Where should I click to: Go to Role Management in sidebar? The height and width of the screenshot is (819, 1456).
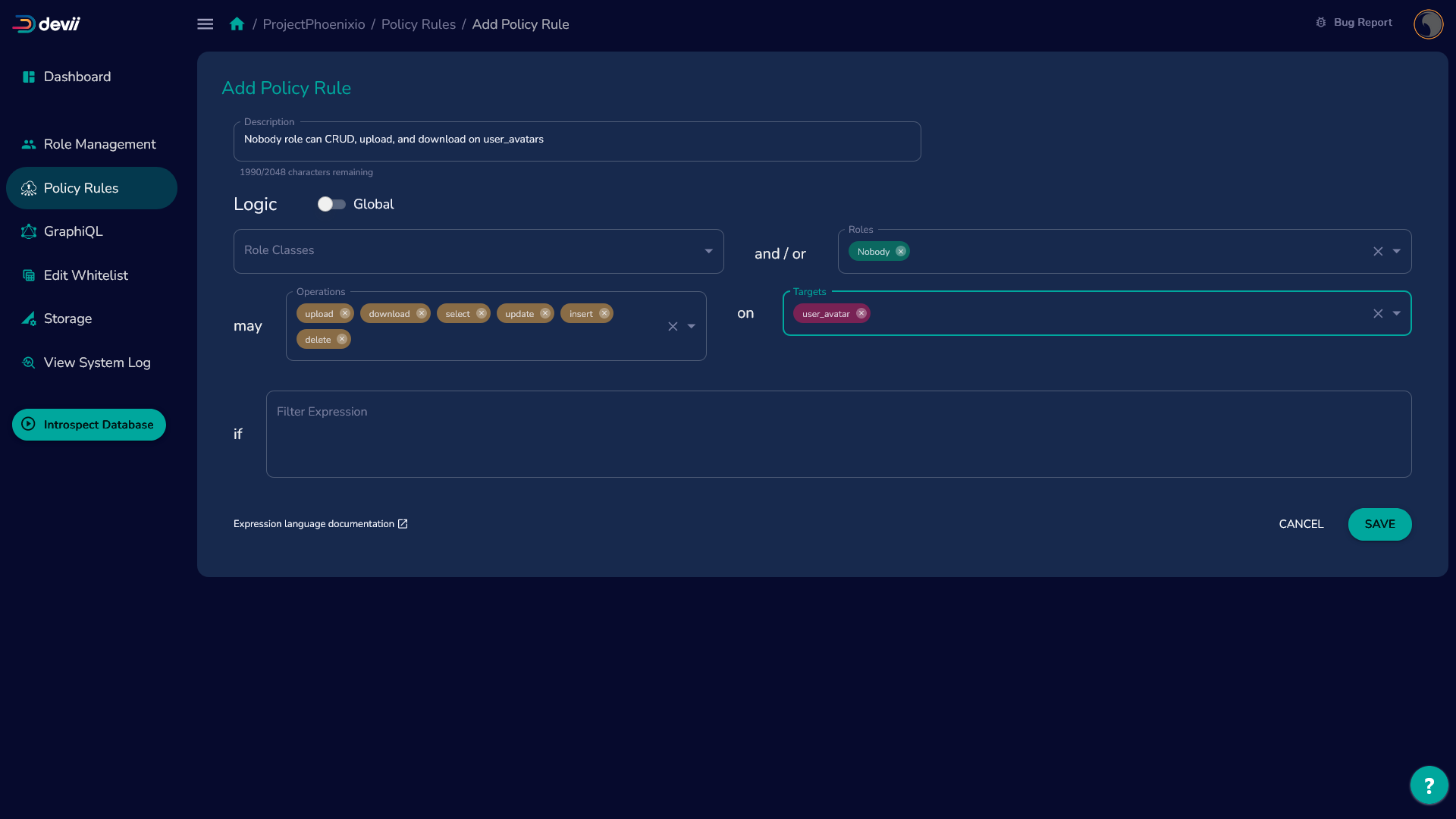(99, 144)
